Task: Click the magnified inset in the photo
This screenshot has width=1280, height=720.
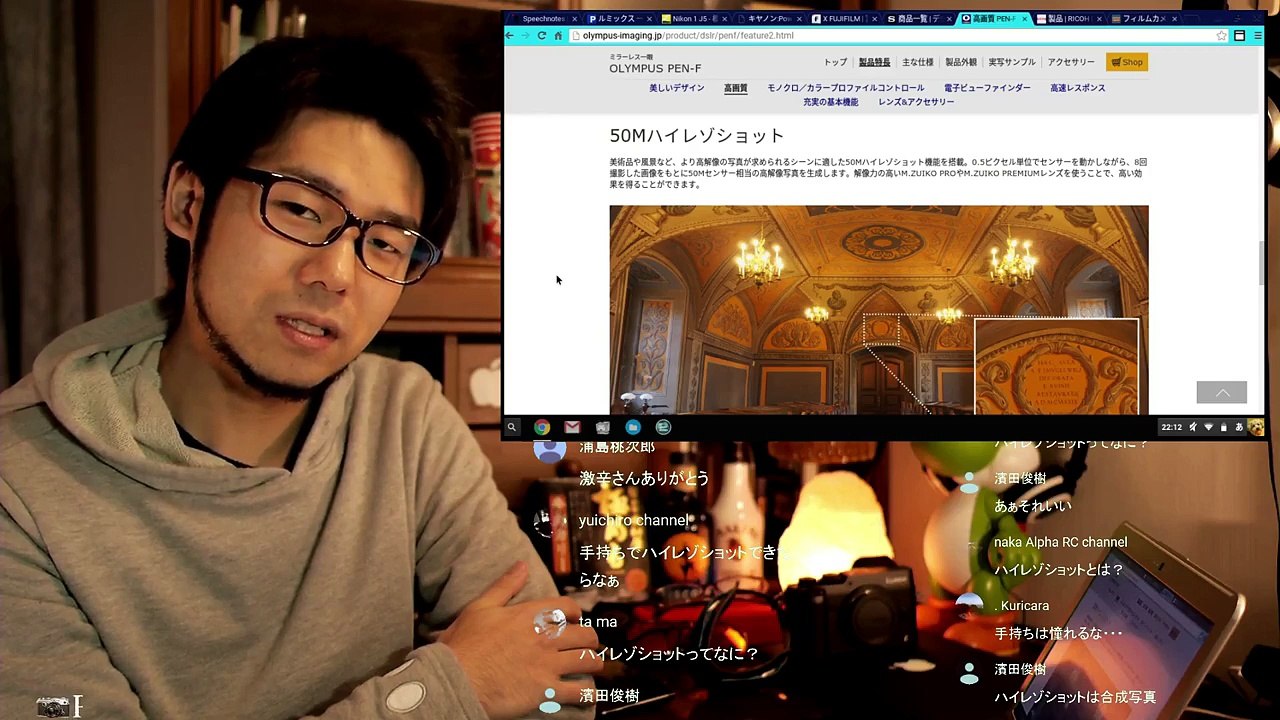Action: click(1057, 366)
